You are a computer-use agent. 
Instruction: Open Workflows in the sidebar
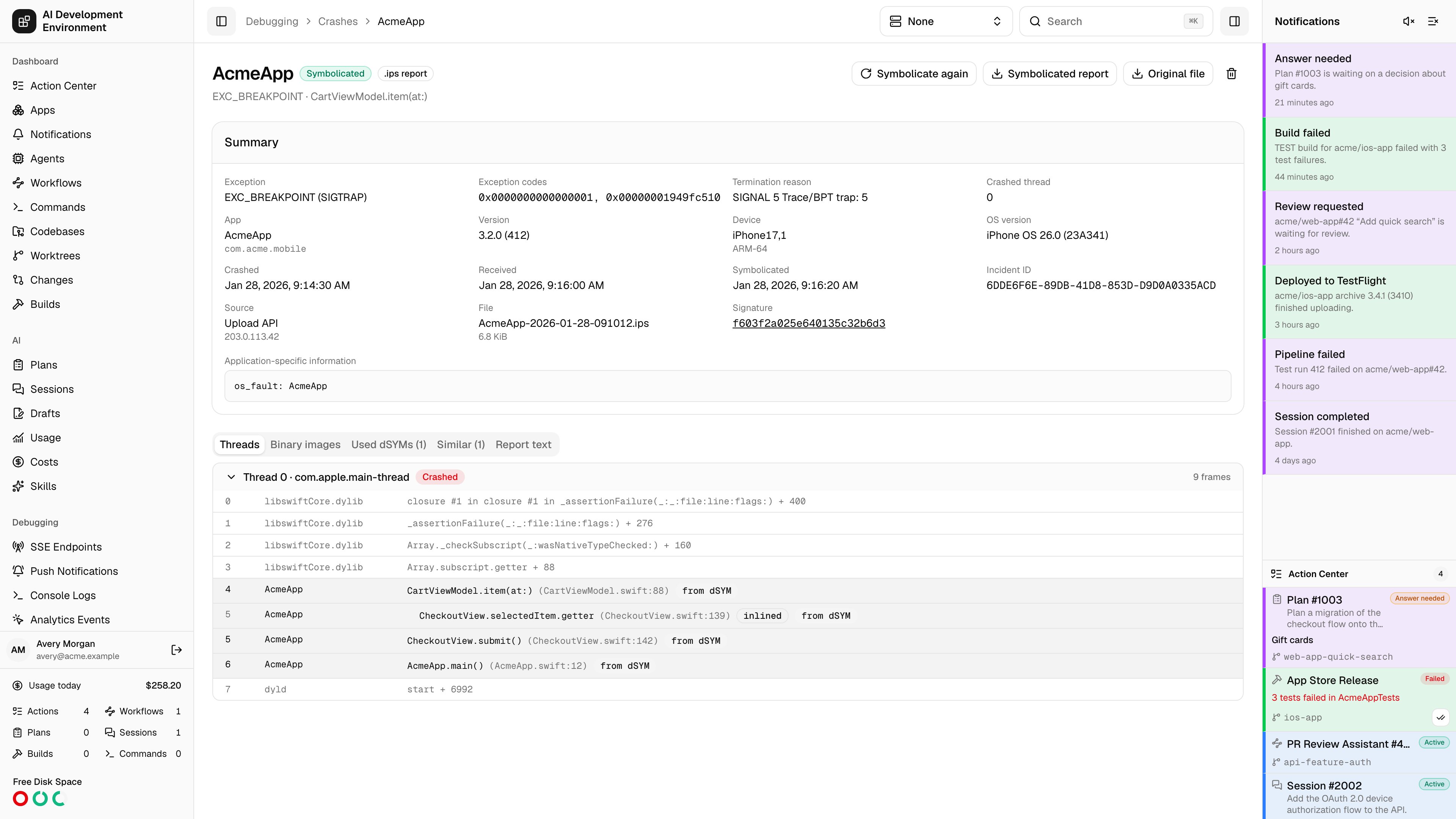click(x=97, y=183)
